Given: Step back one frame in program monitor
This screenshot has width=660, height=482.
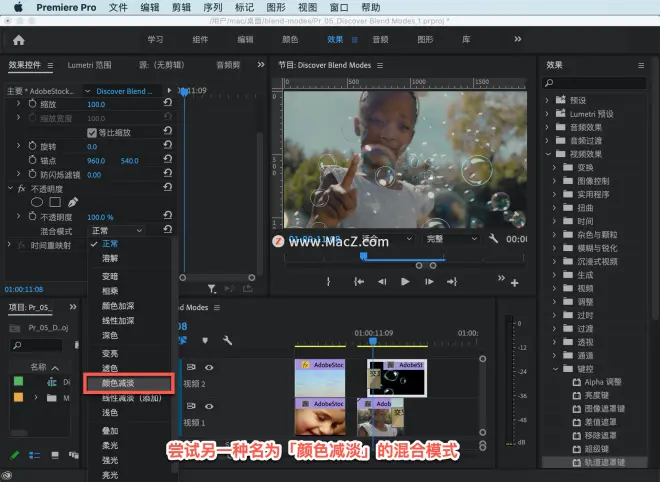Looking at the screenshot, I should pos(382,282).
